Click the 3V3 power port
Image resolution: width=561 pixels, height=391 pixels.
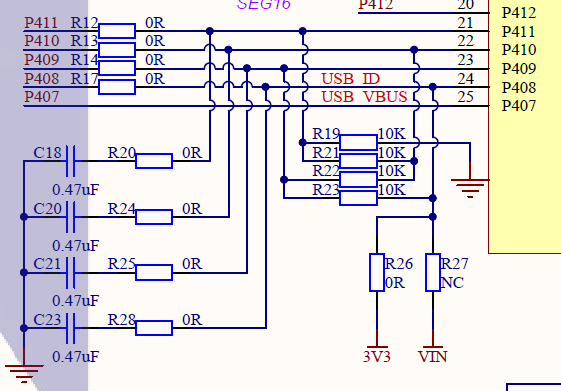point(377,351)
